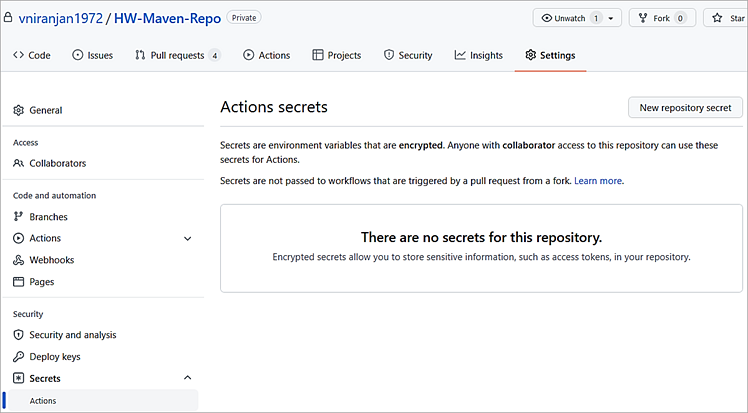Click the Settings gear icon in top nav
Image resolution: width=748 pixels, height=413 pixels.
tap(530, 55)
